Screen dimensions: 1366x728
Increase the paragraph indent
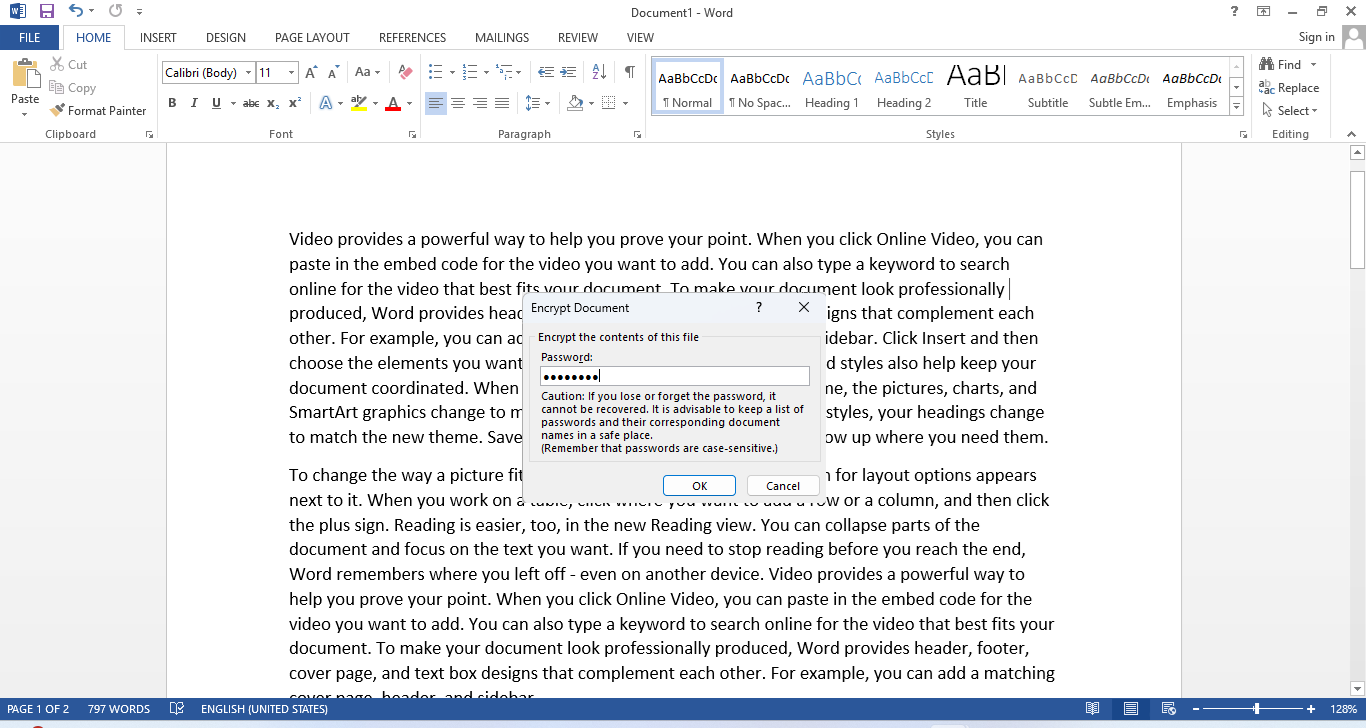[568, 73]
